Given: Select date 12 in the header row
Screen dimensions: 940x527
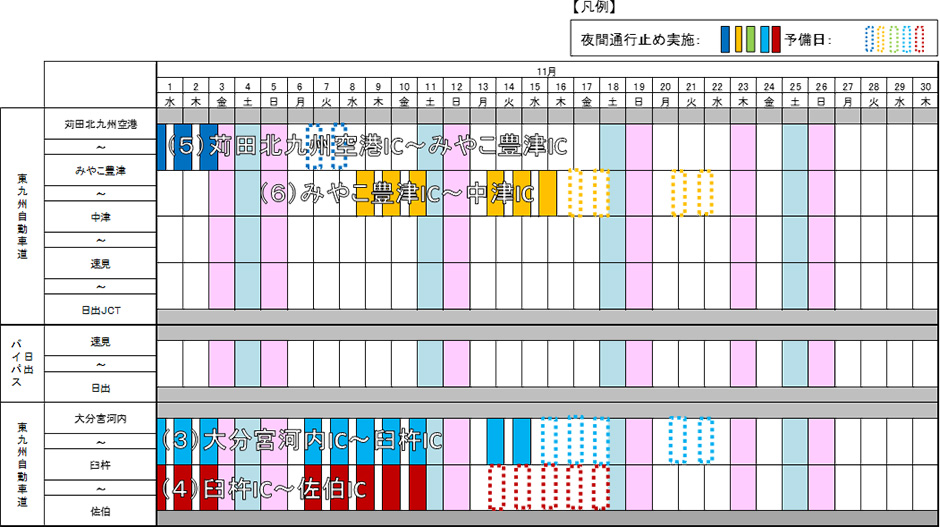Looking at the screenshot, I should 457,87.
